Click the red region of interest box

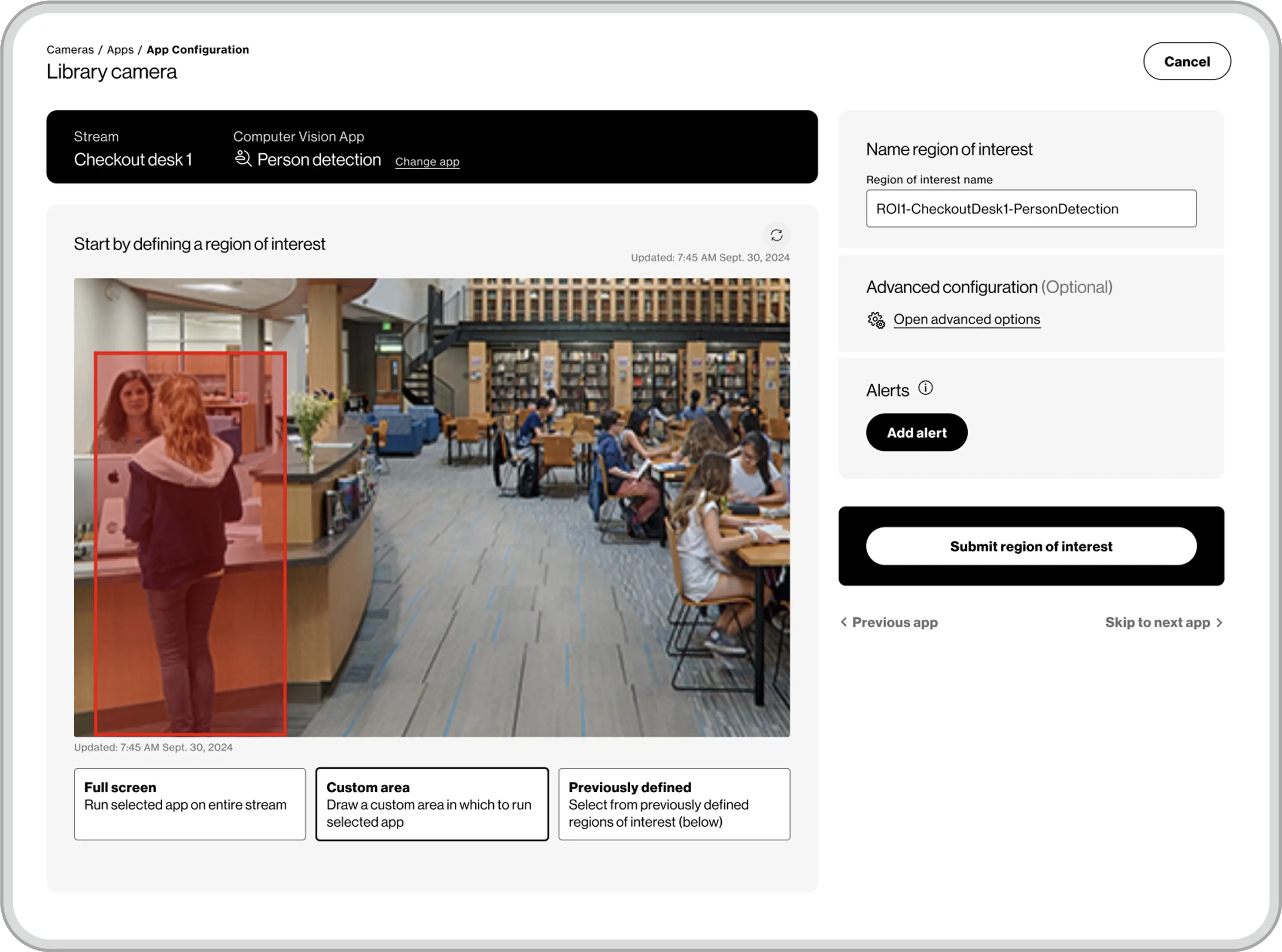tap(190, 544)
